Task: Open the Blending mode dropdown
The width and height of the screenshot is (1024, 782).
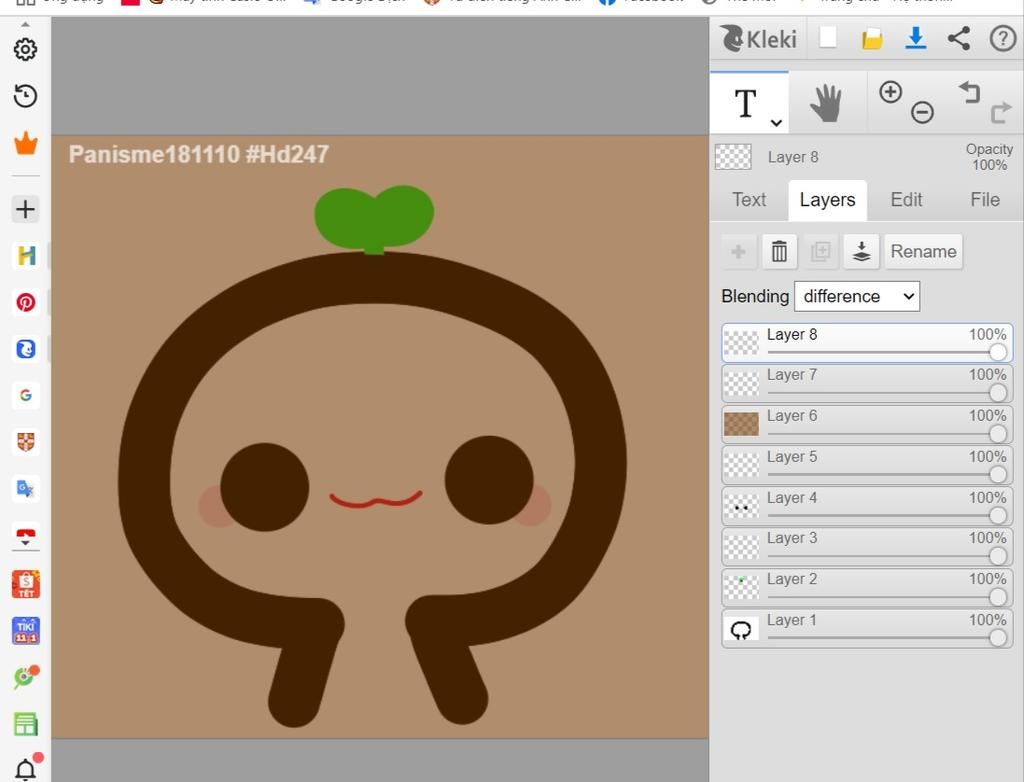Action: [x=857, y=297]
